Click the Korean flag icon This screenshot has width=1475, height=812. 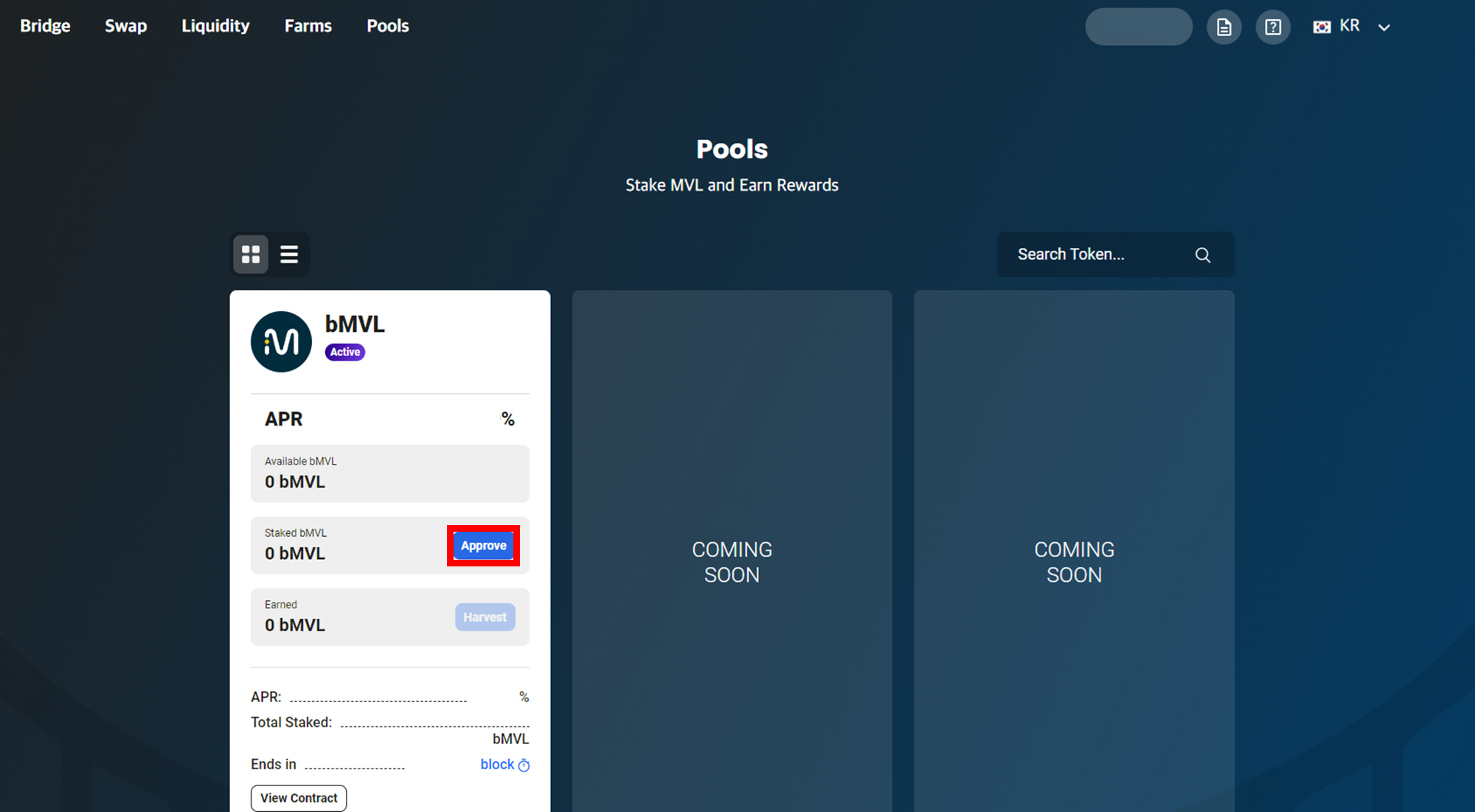[1322, 27]
